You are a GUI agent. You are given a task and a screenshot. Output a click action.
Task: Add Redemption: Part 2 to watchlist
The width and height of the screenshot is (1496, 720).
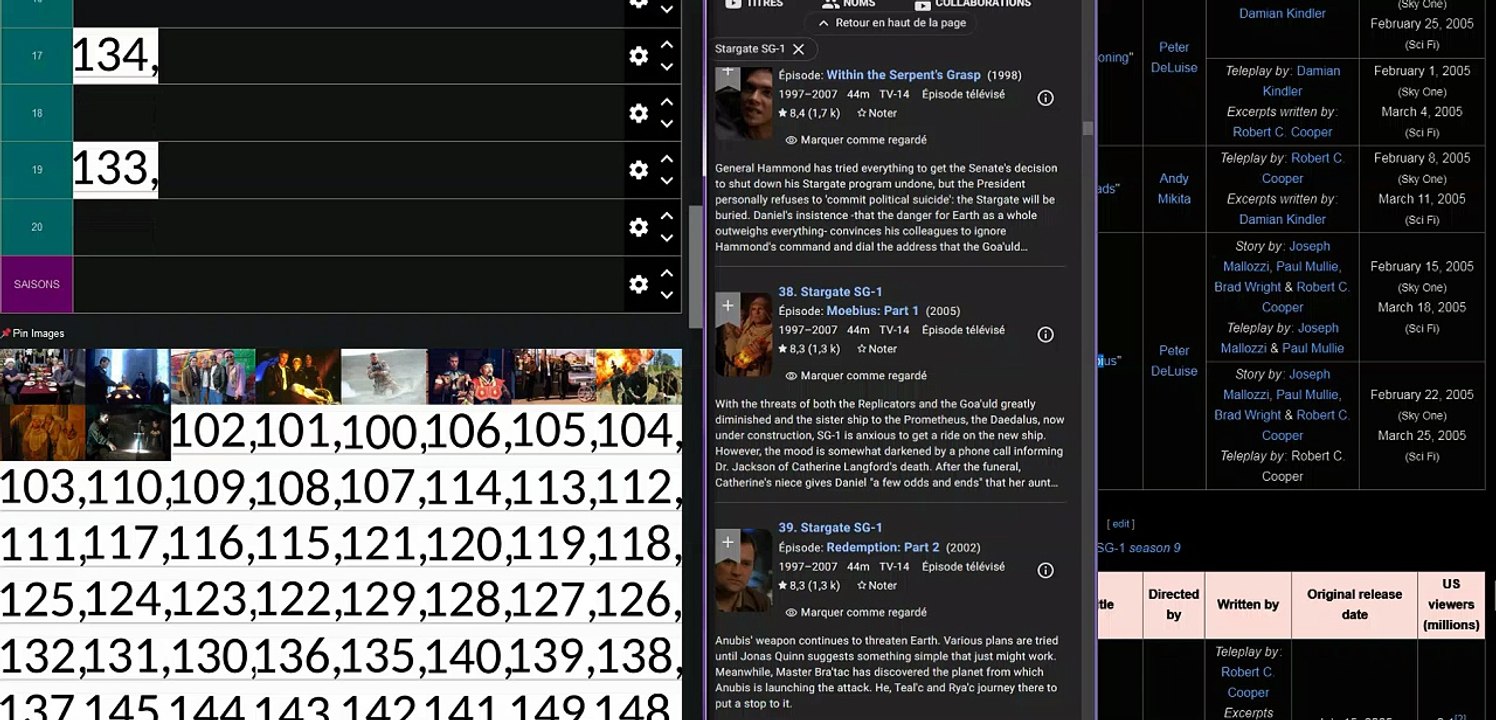tap(727, 542)
